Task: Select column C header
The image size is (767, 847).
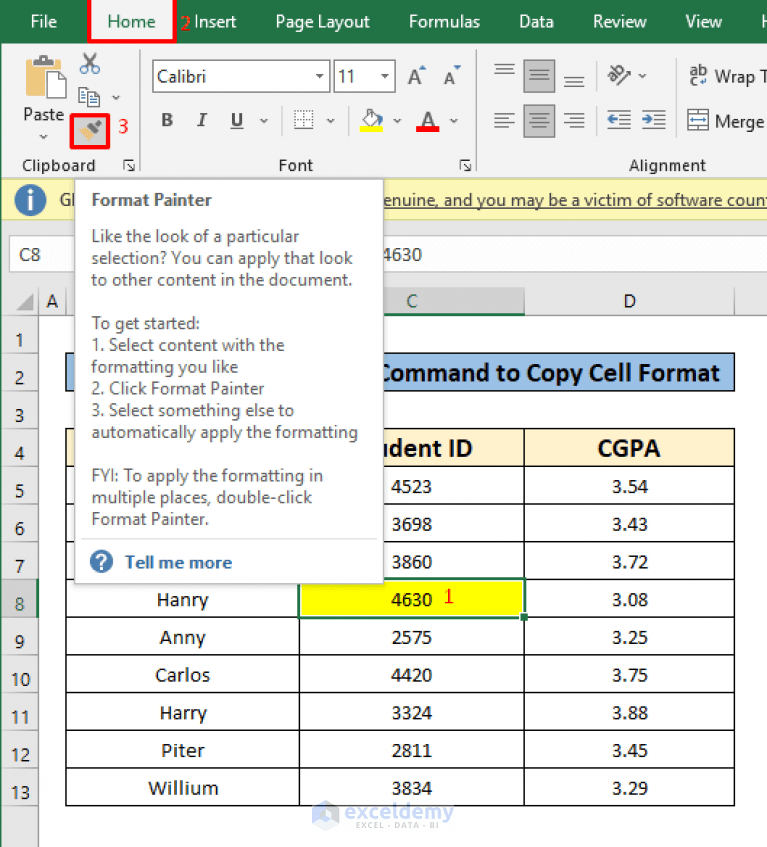Action: coord(454,301)
